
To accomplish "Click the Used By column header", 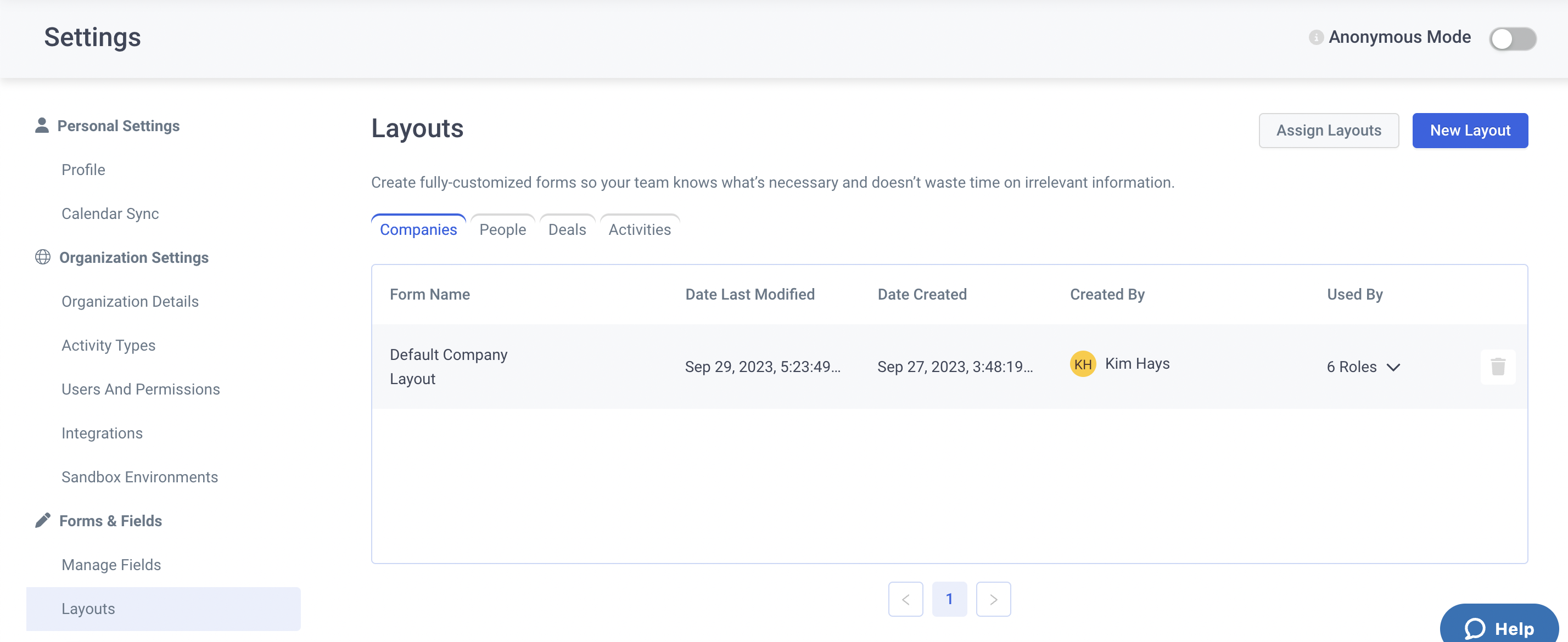I will (x=1355, y=294).
